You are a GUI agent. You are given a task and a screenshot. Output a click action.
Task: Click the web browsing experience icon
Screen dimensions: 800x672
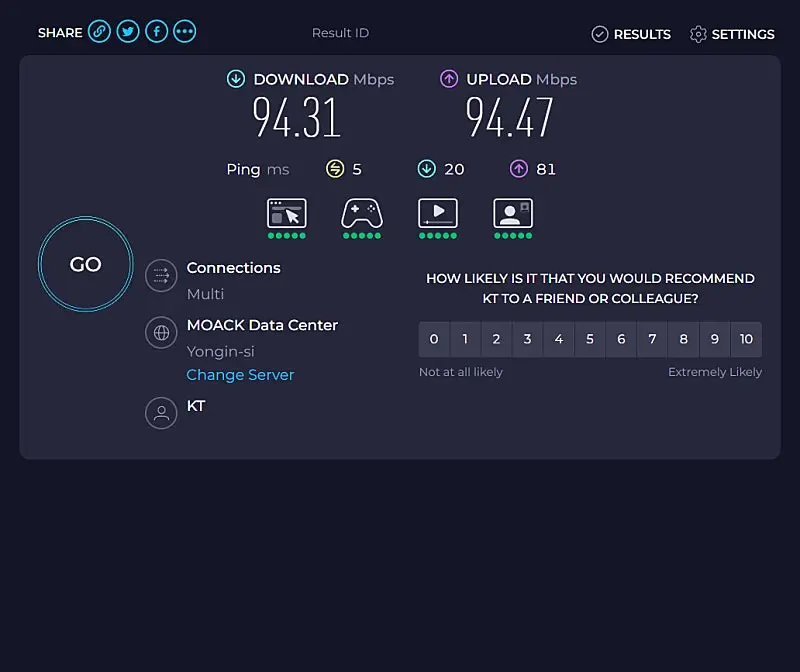[287, 213]
